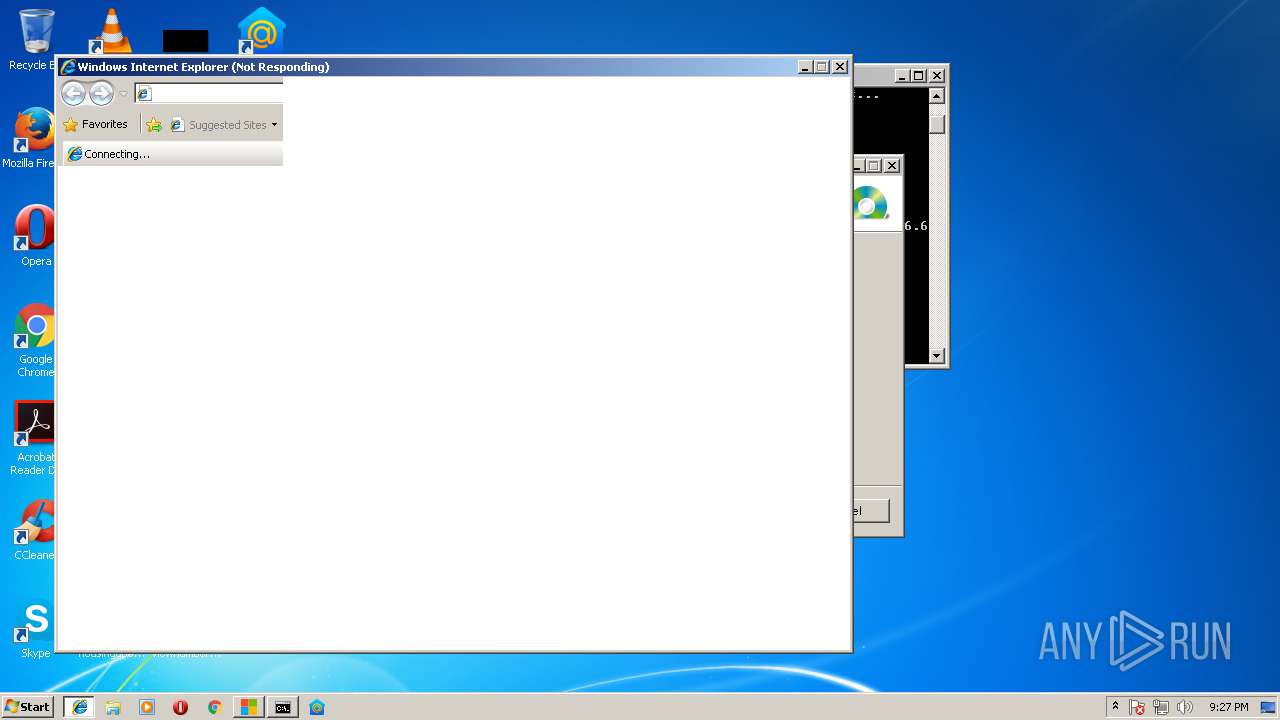Image resolution: width=1280 pixels, height=720 pixels.
Task: Click the network tray icon
Action: pos(1161,707)
